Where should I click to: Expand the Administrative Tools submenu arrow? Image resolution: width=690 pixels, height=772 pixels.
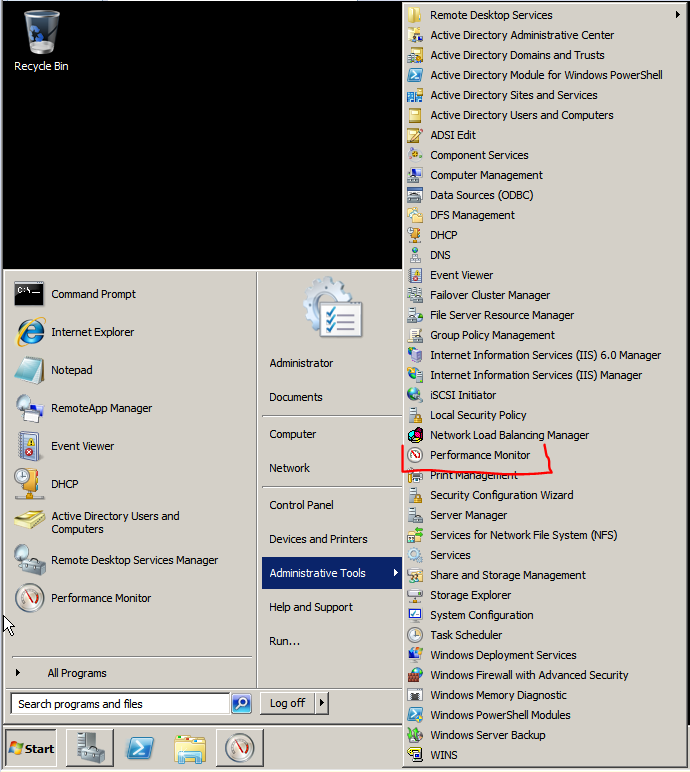395,573
